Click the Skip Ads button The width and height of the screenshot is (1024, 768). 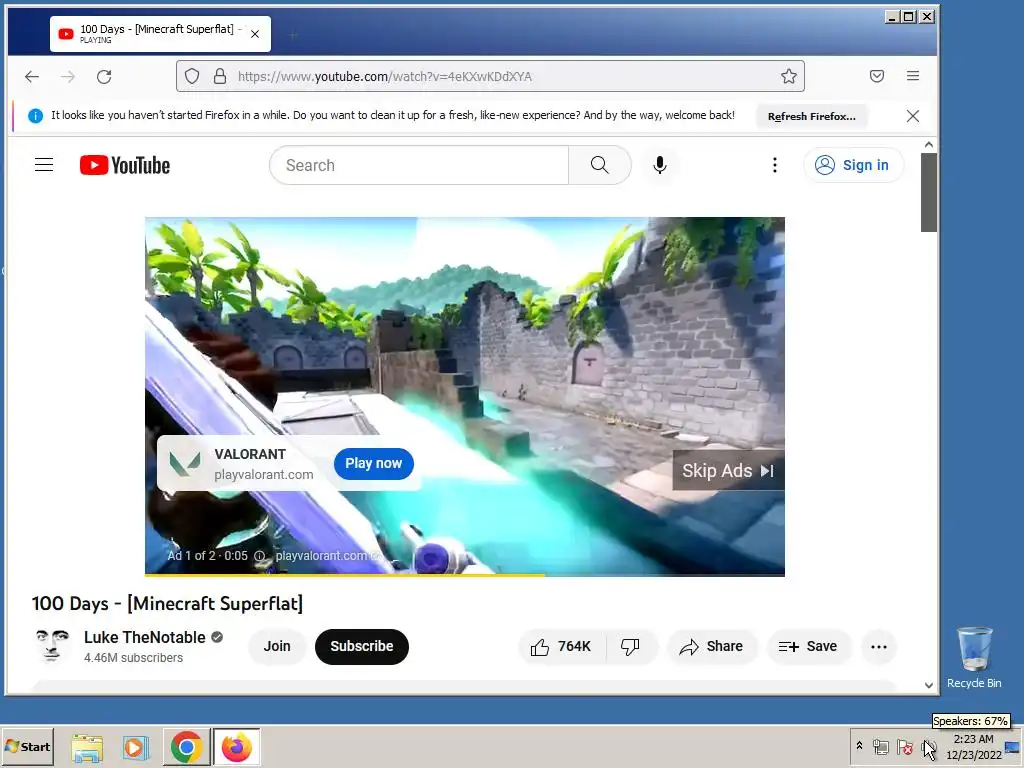(x=728, y=471)
